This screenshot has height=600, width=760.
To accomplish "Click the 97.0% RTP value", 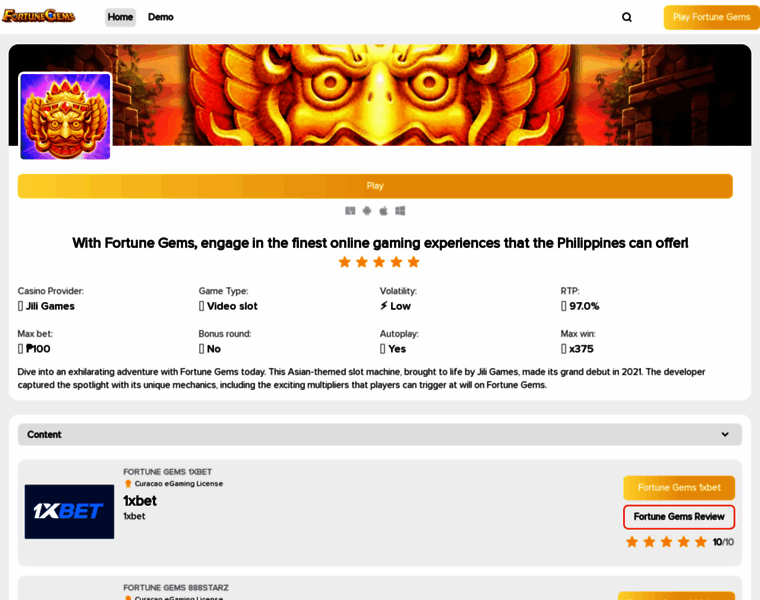I will point(584,306).
